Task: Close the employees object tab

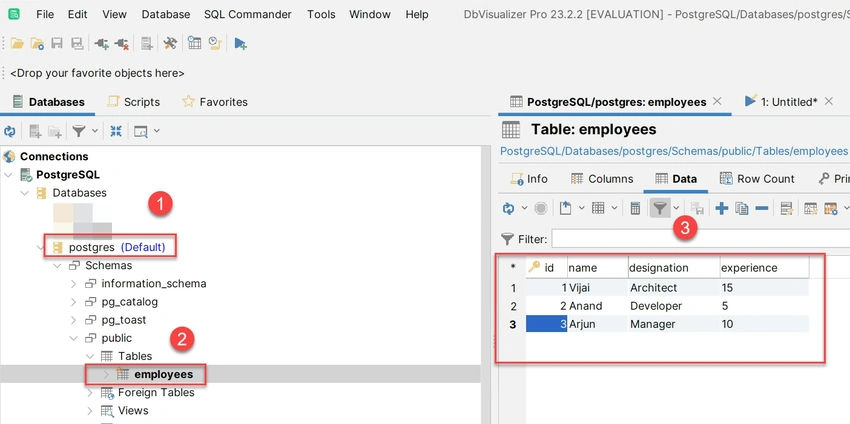Action: tap(717, 101)
